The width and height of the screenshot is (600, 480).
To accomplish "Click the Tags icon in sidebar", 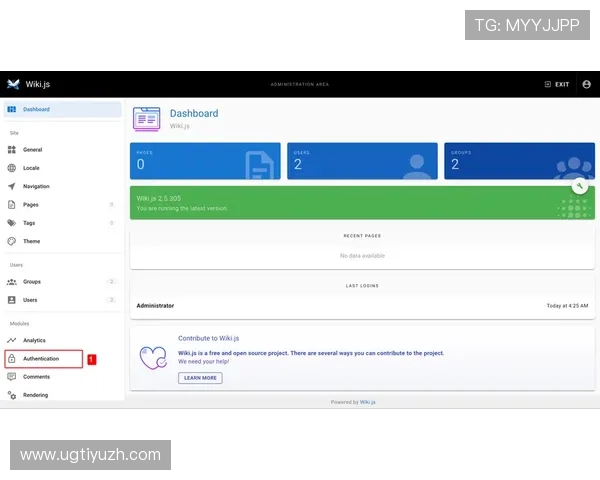I will coord(12,223).
